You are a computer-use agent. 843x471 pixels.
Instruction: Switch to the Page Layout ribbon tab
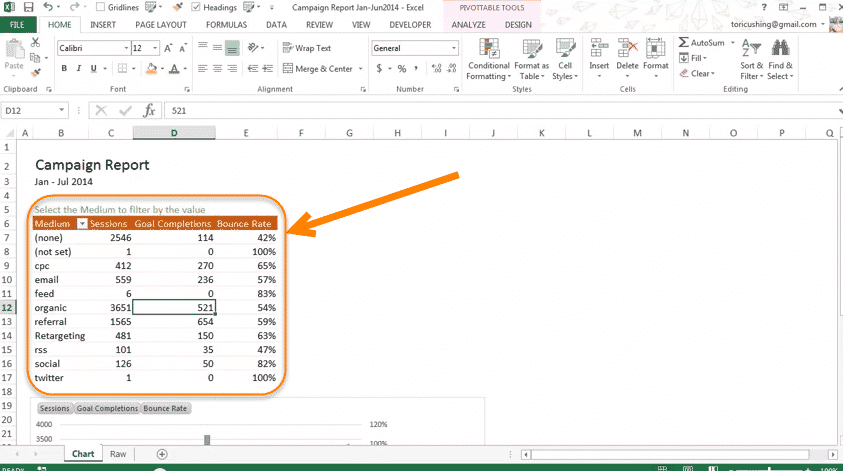160,24
